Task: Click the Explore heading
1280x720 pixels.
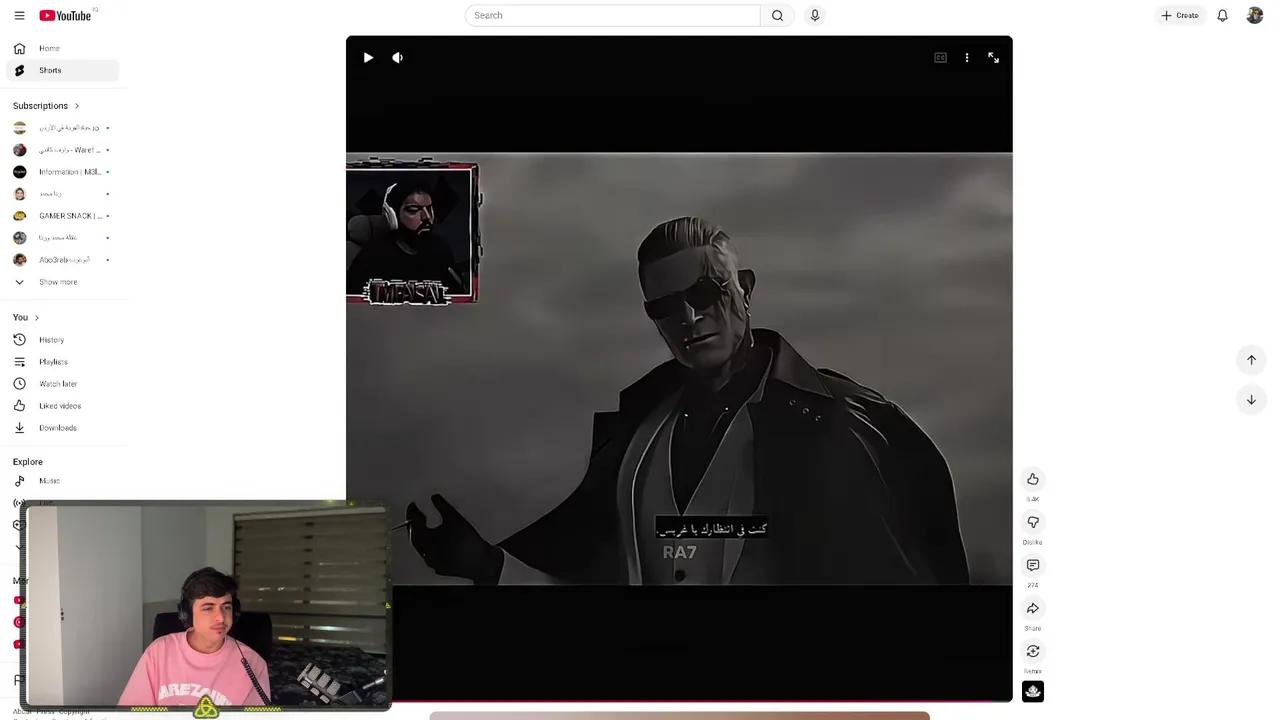Action: coord(28,462)
